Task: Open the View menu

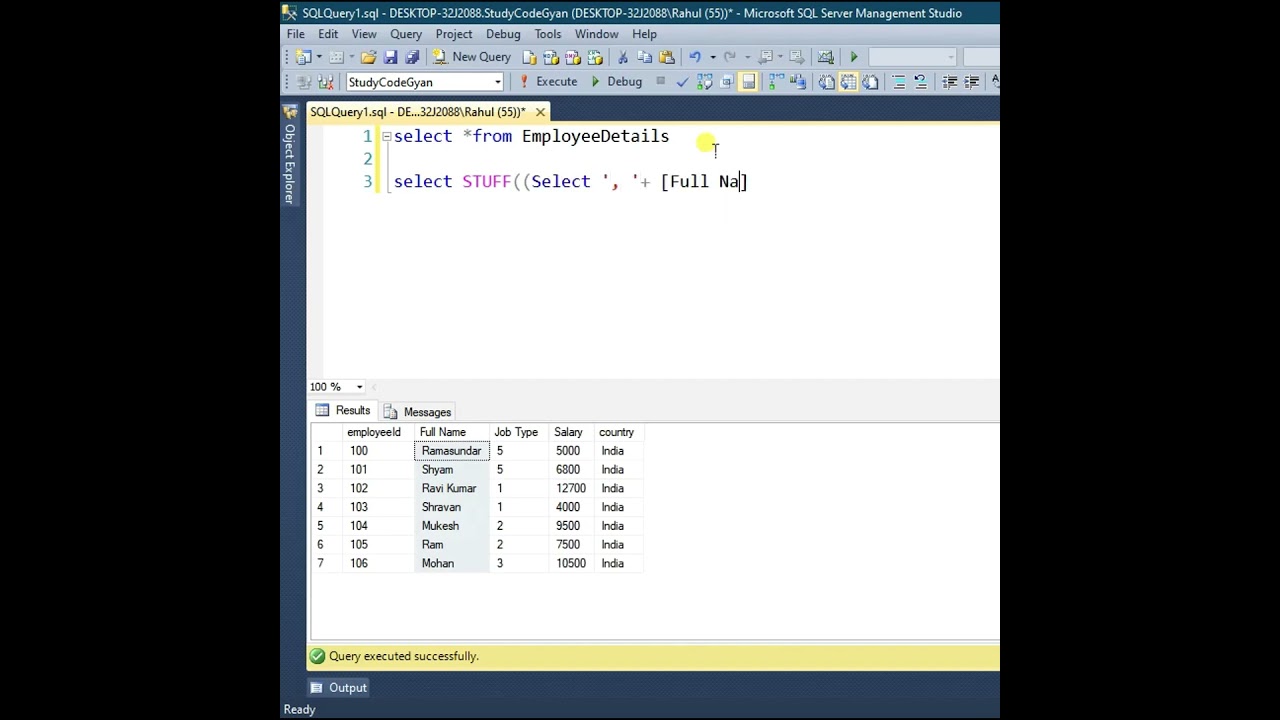Action: [x=364, y=34]
